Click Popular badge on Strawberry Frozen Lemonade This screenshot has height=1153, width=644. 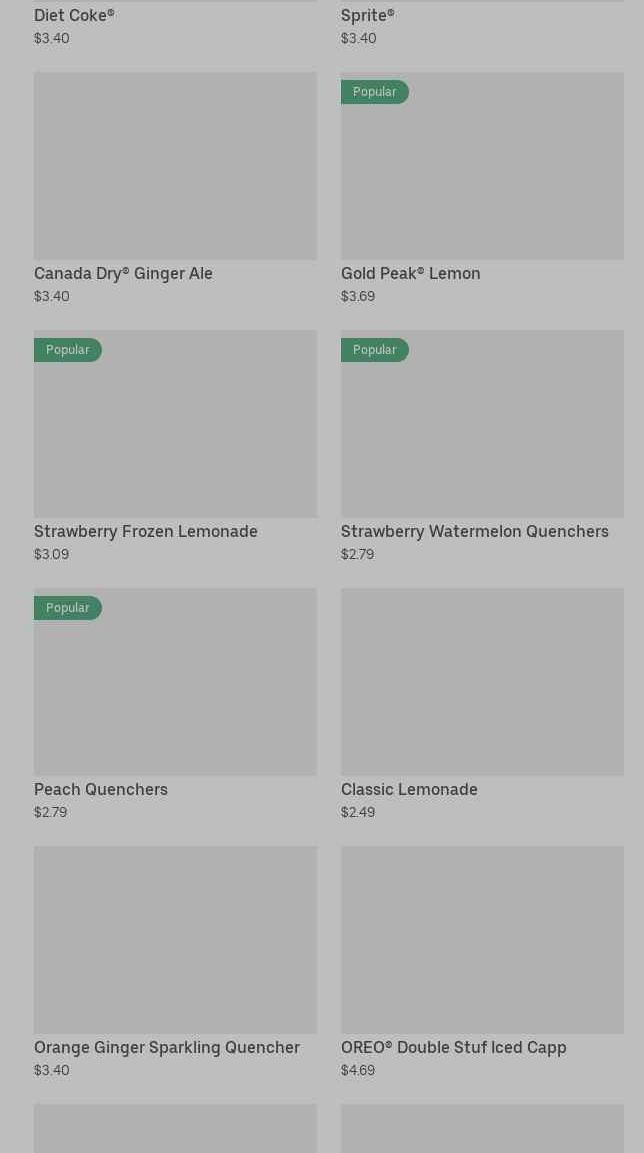tap(67, 350)
